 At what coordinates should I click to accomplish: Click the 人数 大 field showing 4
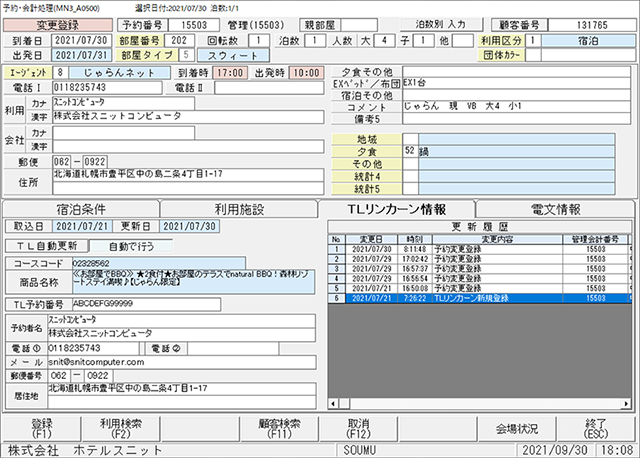tap(384, 40)
